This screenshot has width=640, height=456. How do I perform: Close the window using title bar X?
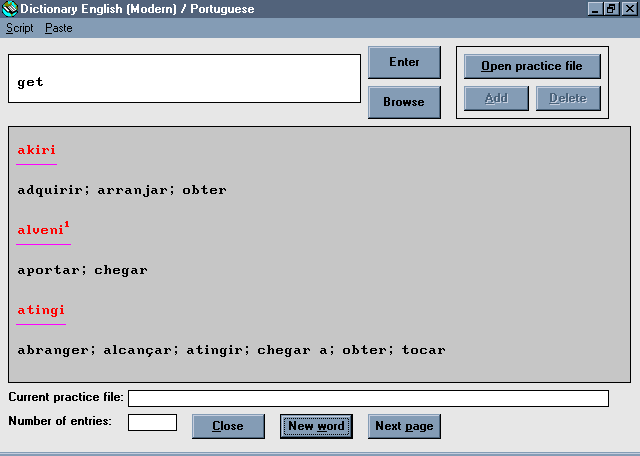pyautogui.click(x=627, y=9)
